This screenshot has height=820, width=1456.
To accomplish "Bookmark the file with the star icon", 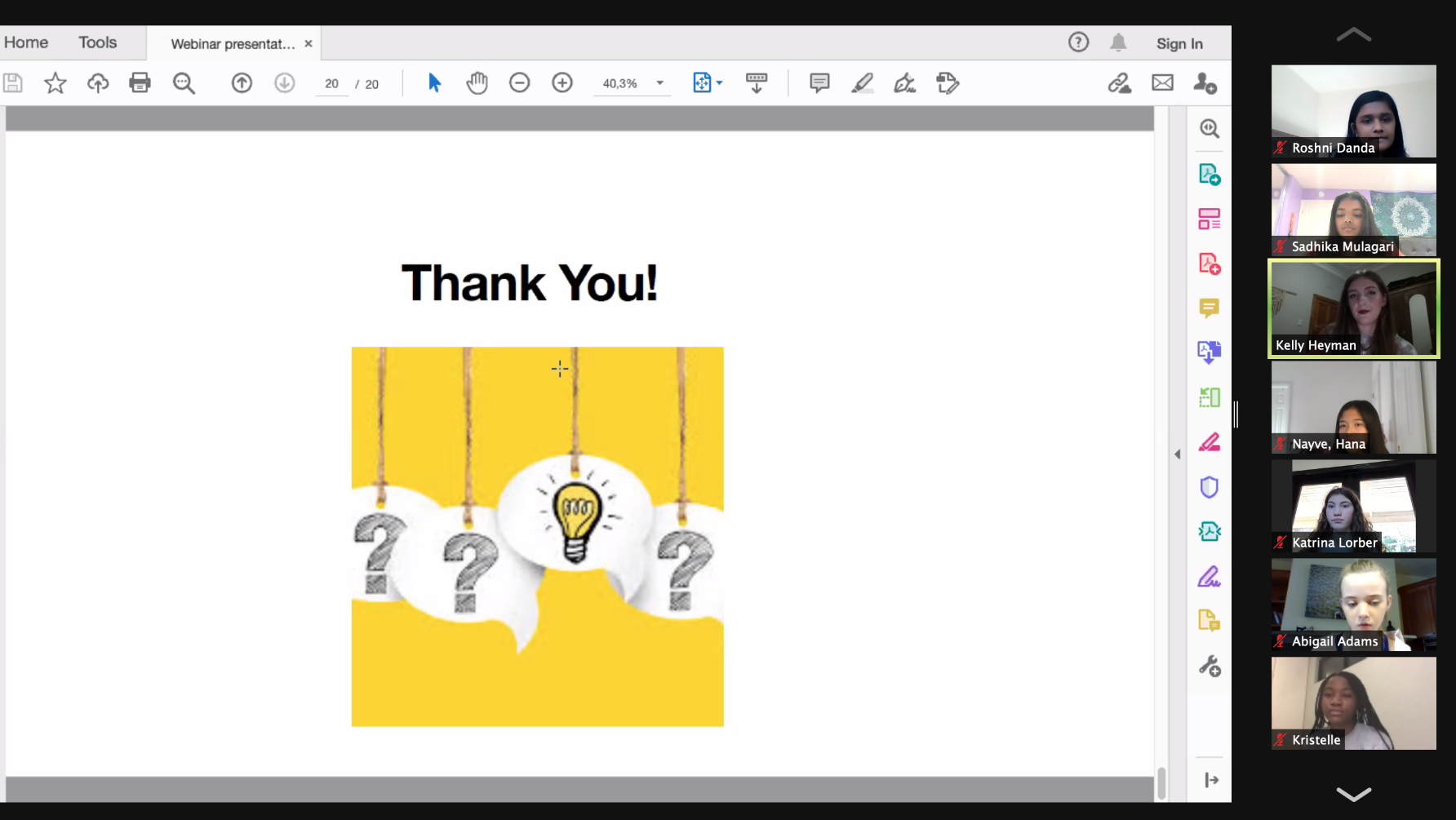I will coord(55,83).
